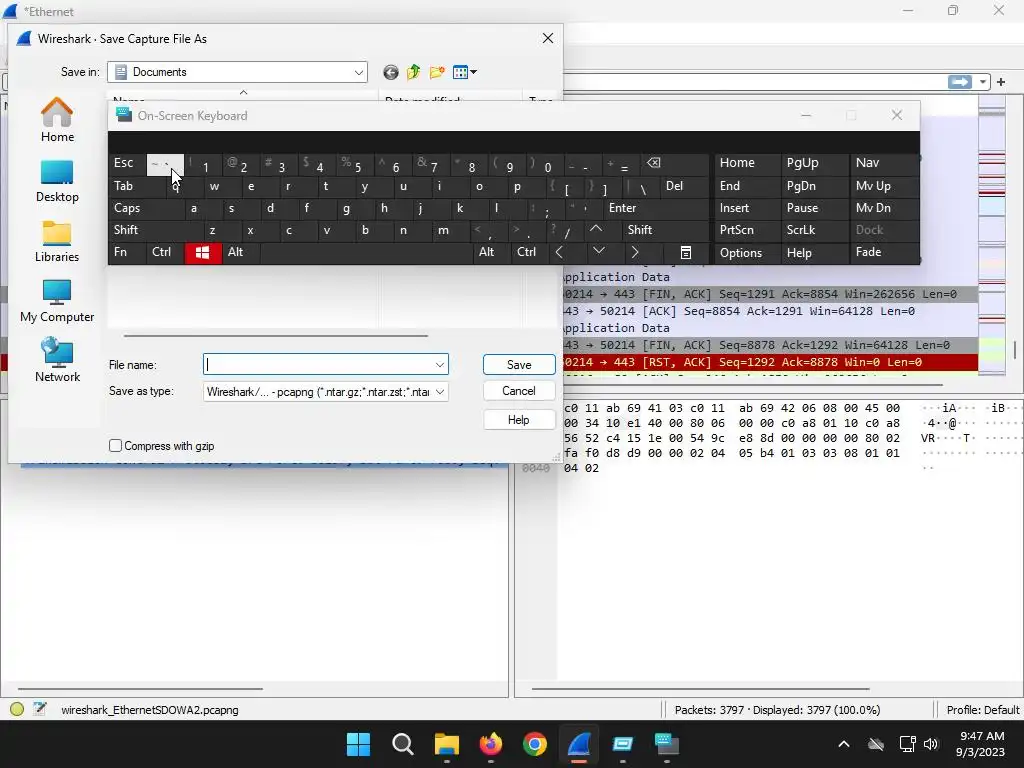Open taskbar Search
The height and width of the screenshot is (768, 1024).
(402, 744)
